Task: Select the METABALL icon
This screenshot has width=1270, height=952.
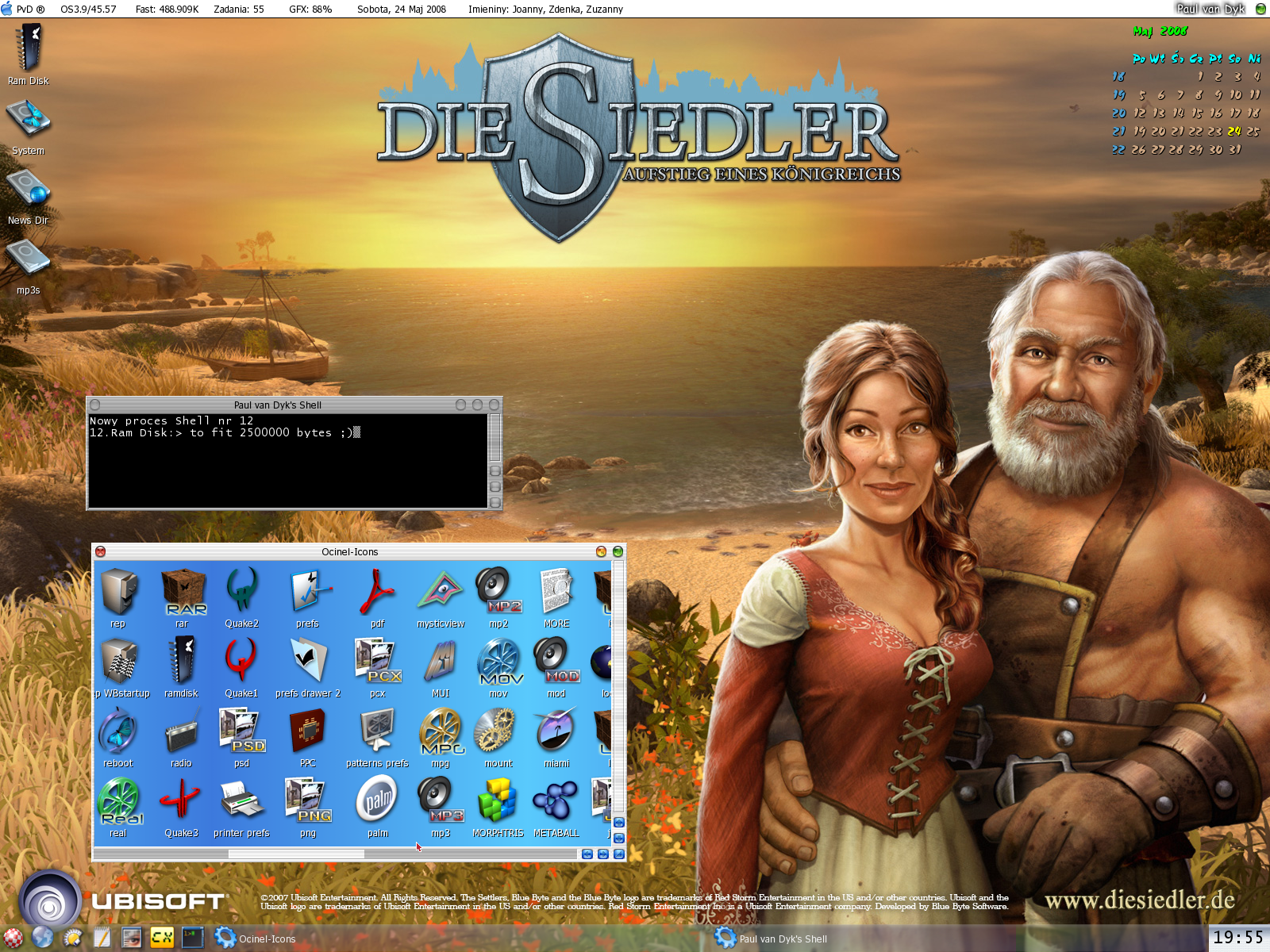Action: 556,807
